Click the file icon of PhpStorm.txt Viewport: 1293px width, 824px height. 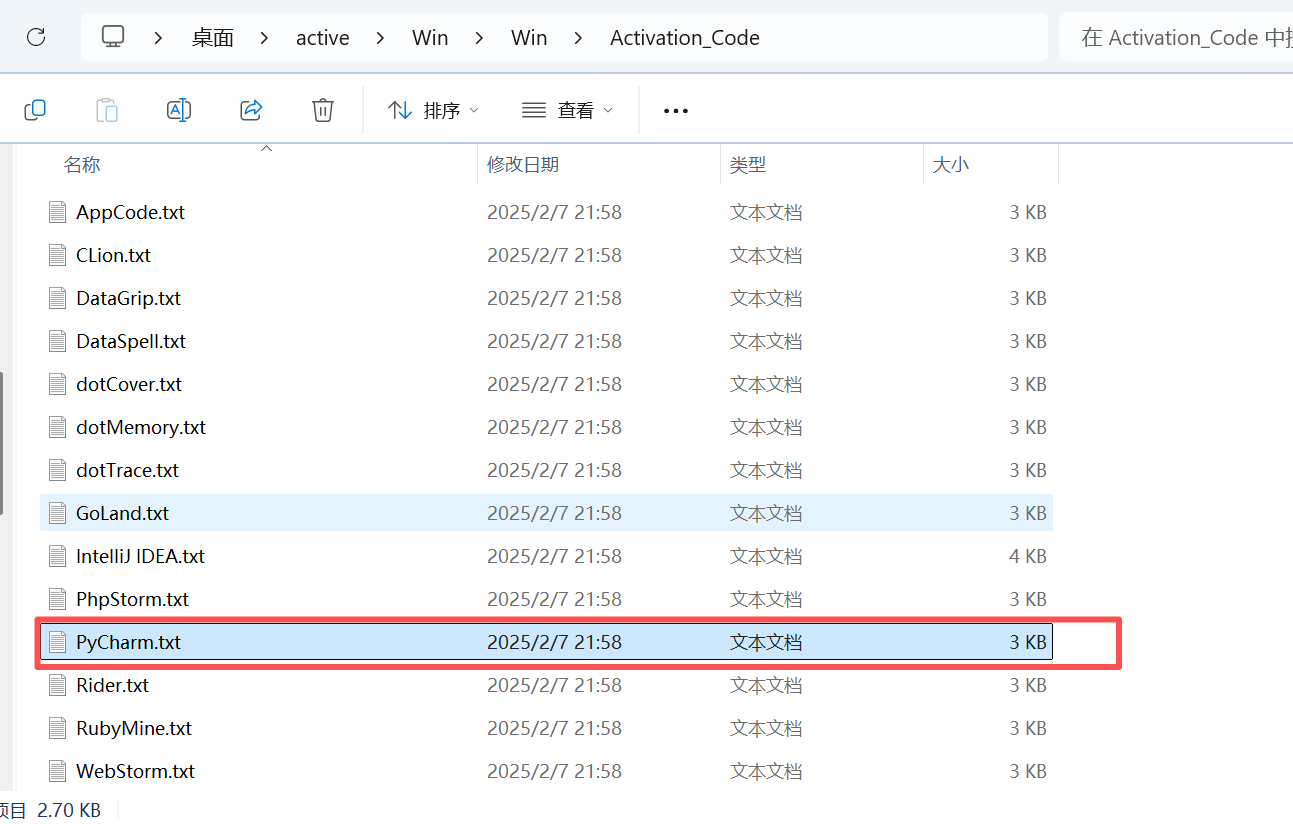coord(58,599)
